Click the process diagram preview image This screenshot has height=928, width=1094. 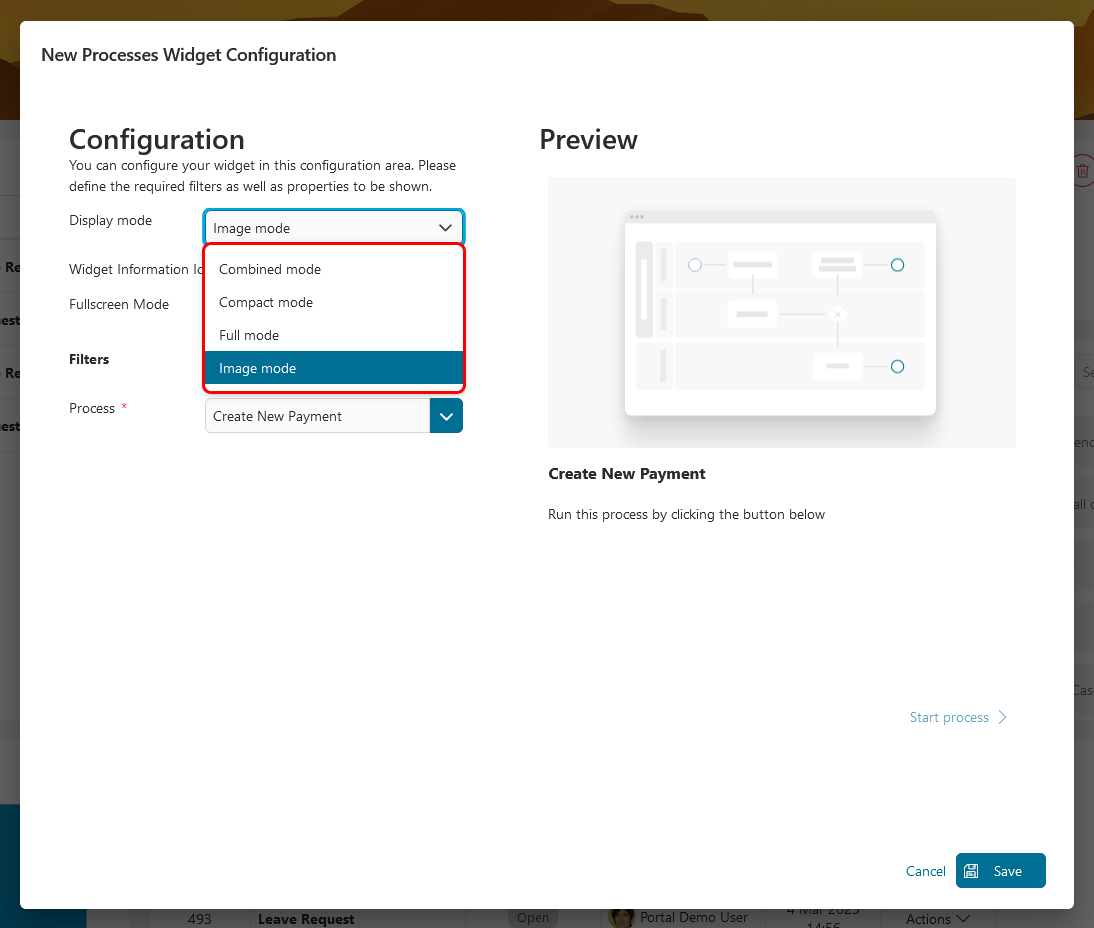(x=781, y=312)
